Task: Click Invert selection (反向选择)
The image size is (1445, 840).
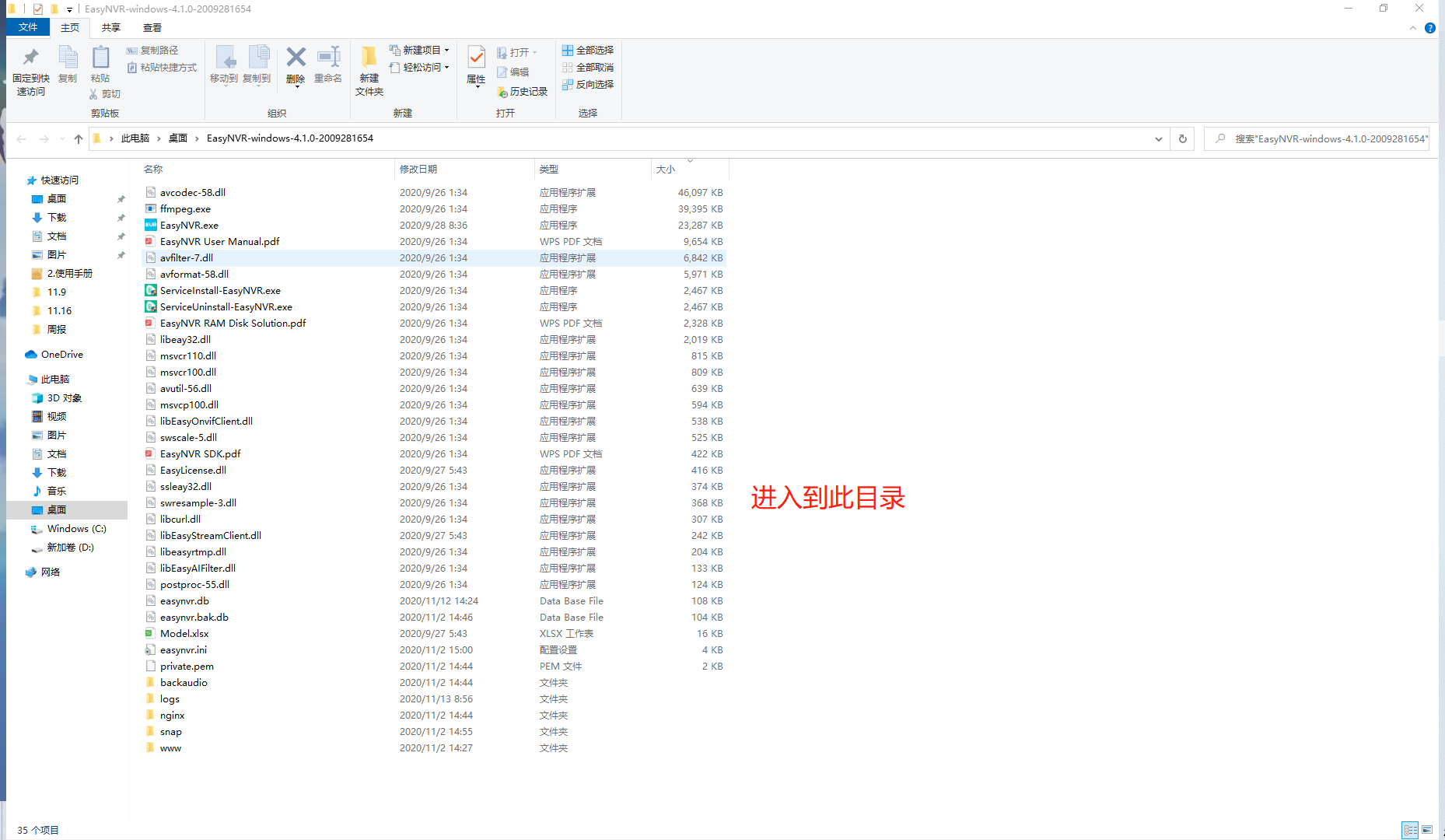Action: click(x=588, y=85)
